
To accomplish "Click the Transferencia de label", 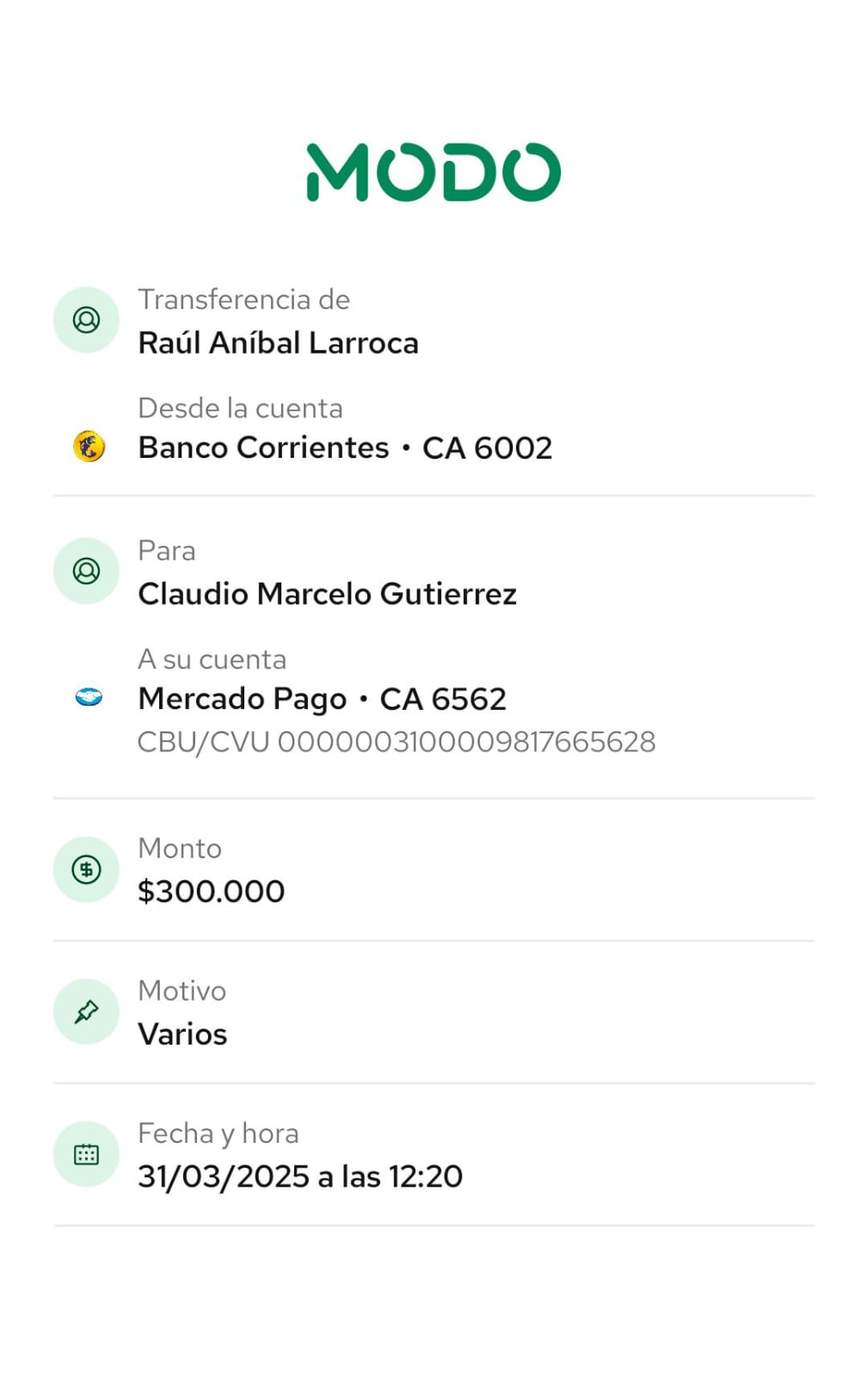I will pos(243,299).
